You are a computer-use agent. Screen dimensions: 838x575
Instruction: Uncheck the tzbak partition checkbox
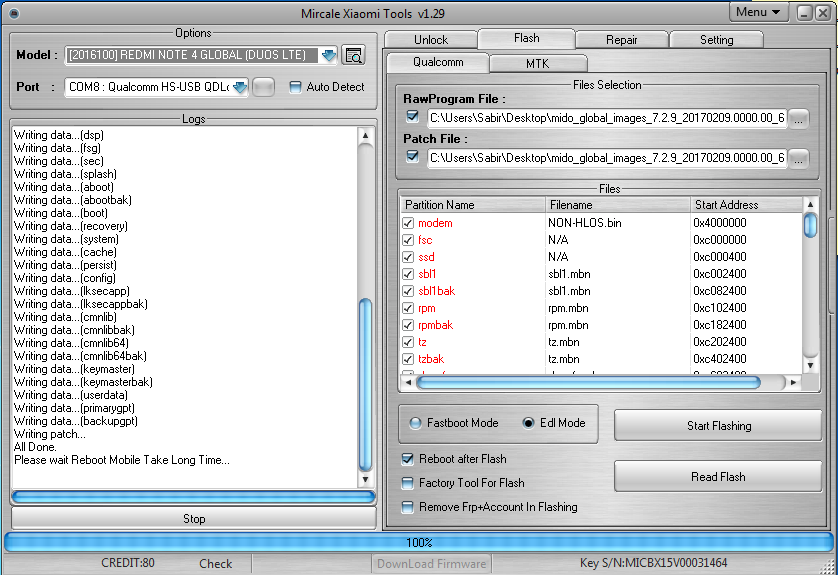[x=408, y=359]
